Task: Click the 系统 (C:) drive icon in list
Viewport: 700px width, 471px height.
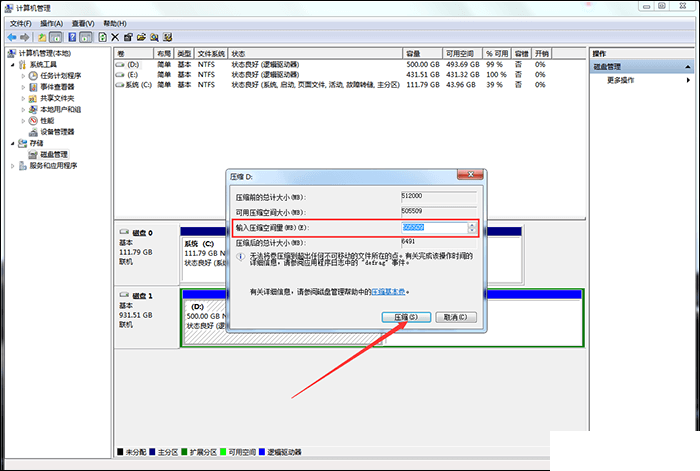Action: tap(120, 85)
